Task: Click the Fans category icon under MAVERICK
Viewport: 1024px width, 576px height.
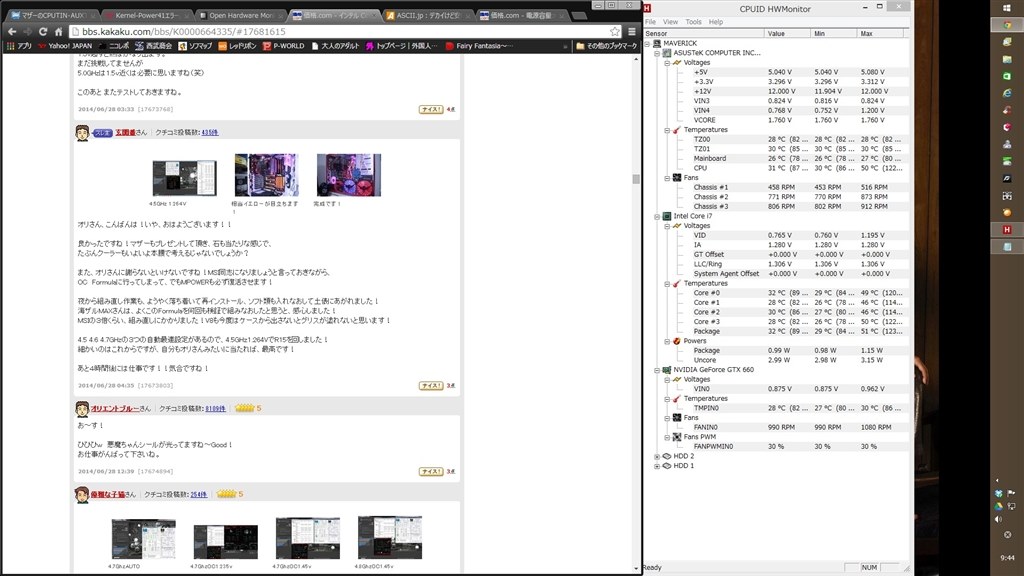Action: pos(676,178)
